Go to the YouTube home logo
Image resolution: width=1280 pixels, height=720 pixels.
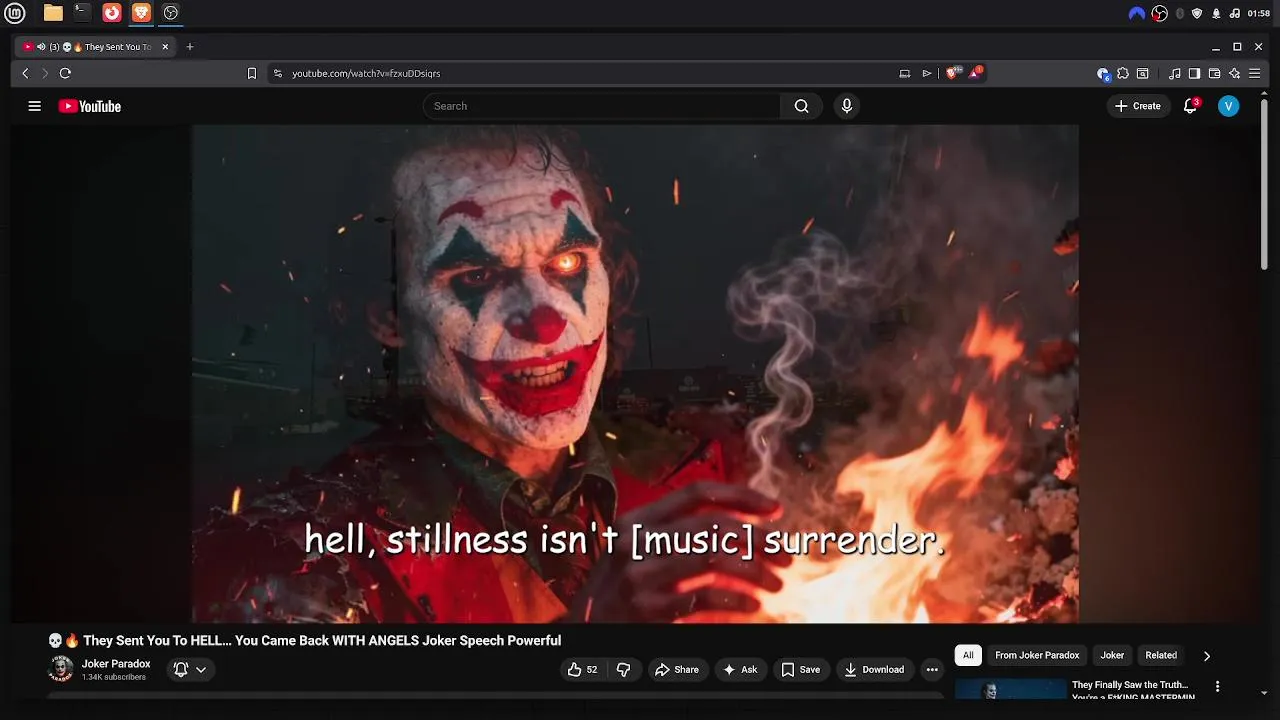(90, 106)
